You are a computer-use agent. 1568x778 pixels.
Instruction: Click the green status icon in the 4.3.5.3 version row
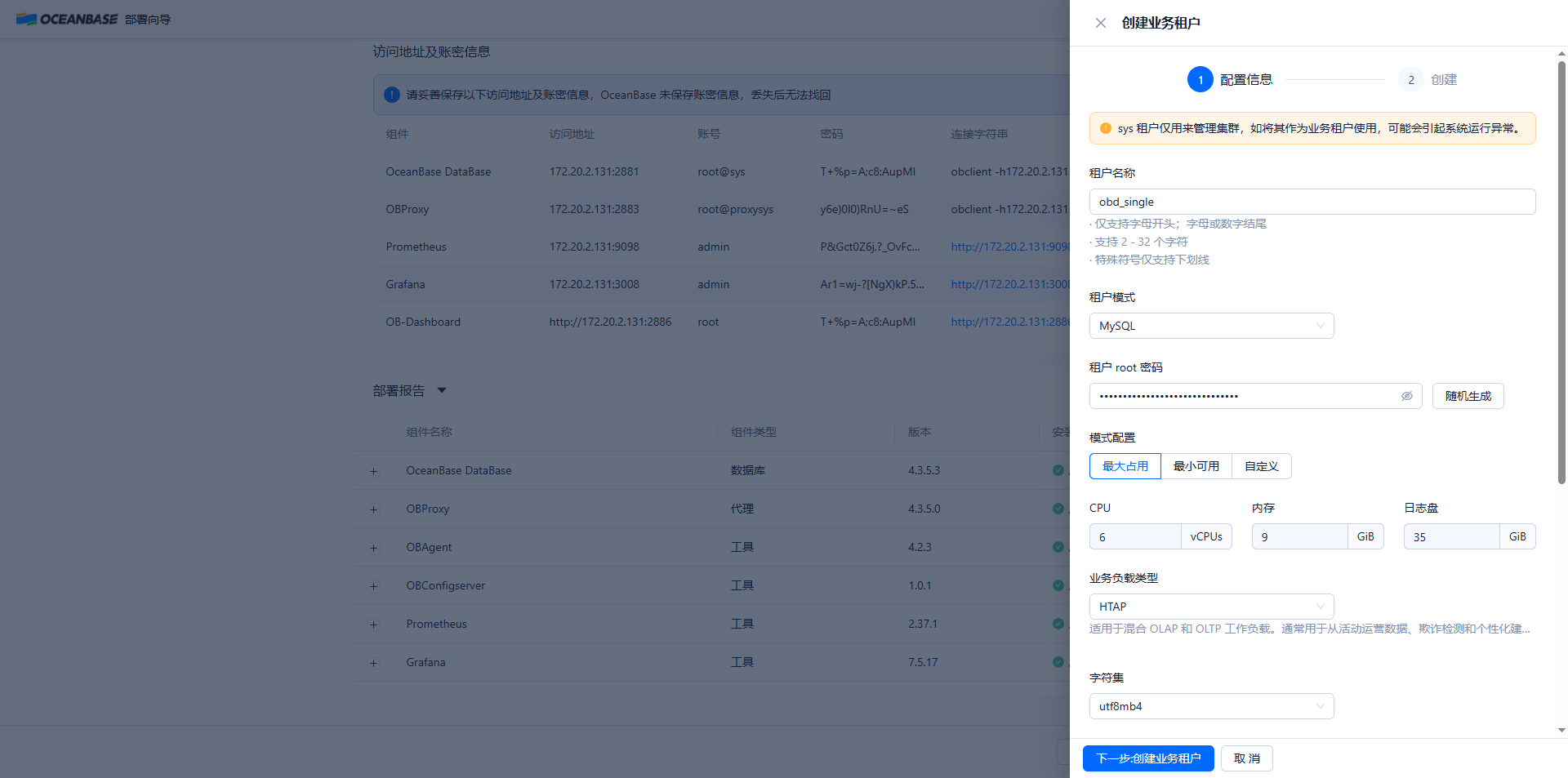[1058, 470]
